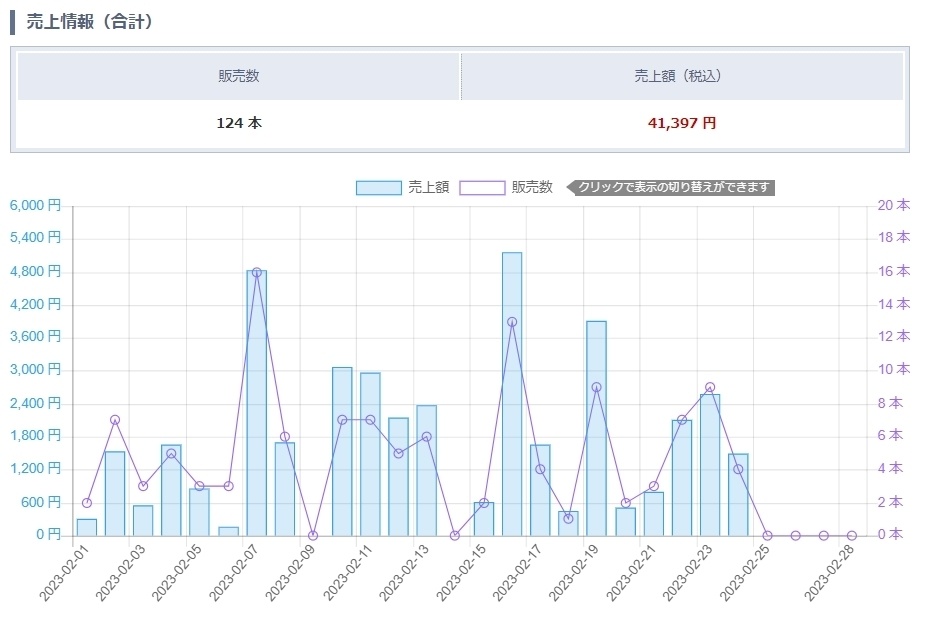Click the sales bar for 2023-02-13
Image resolution: width=925 pixels, height=623 pixels.
pyautogui.click(x=427, y=470)
